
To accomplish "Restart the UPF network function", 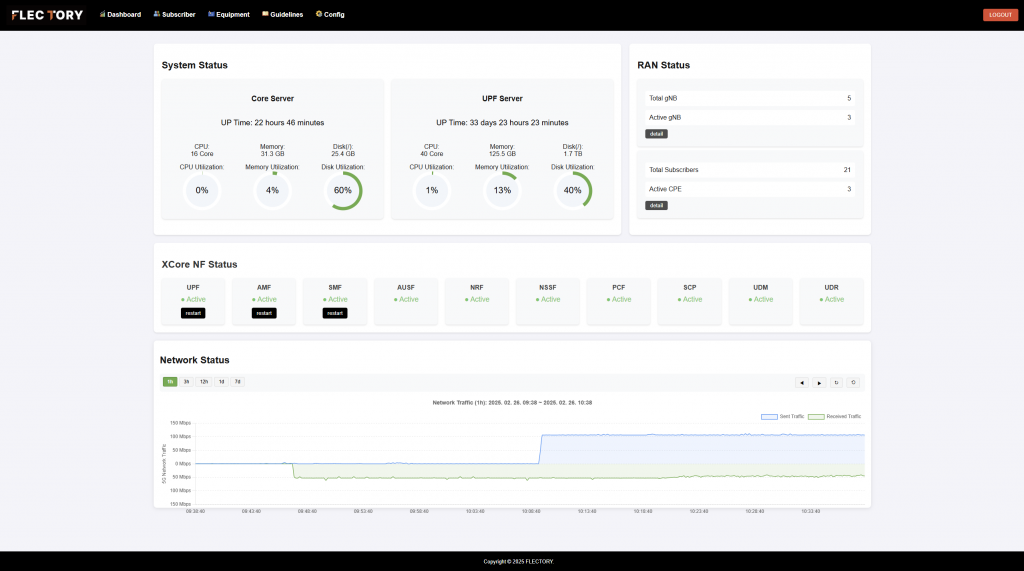I will [193, 313].
